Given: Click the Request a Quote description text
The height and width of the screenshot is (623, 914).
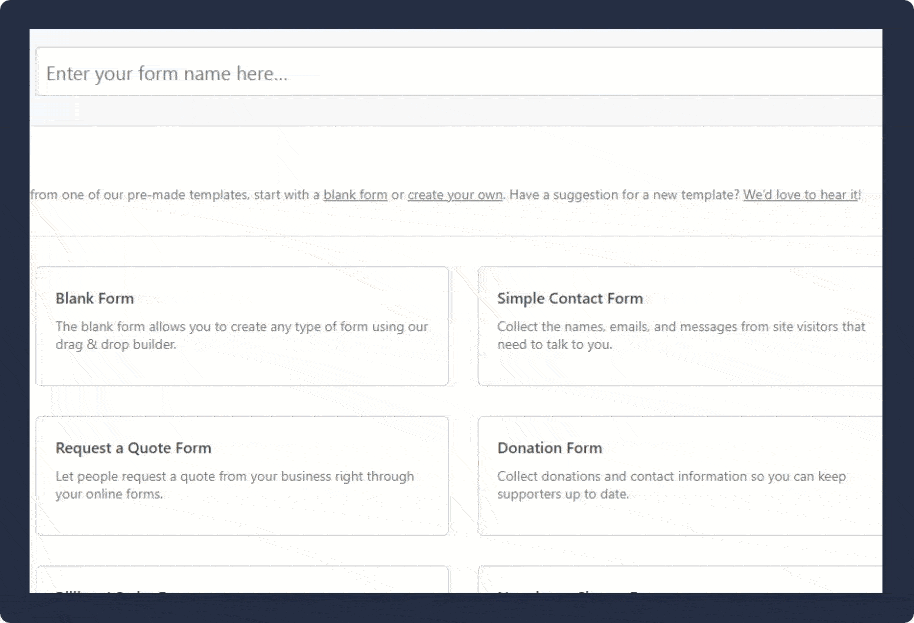Looking at the screenshot, I should point(234,485).
